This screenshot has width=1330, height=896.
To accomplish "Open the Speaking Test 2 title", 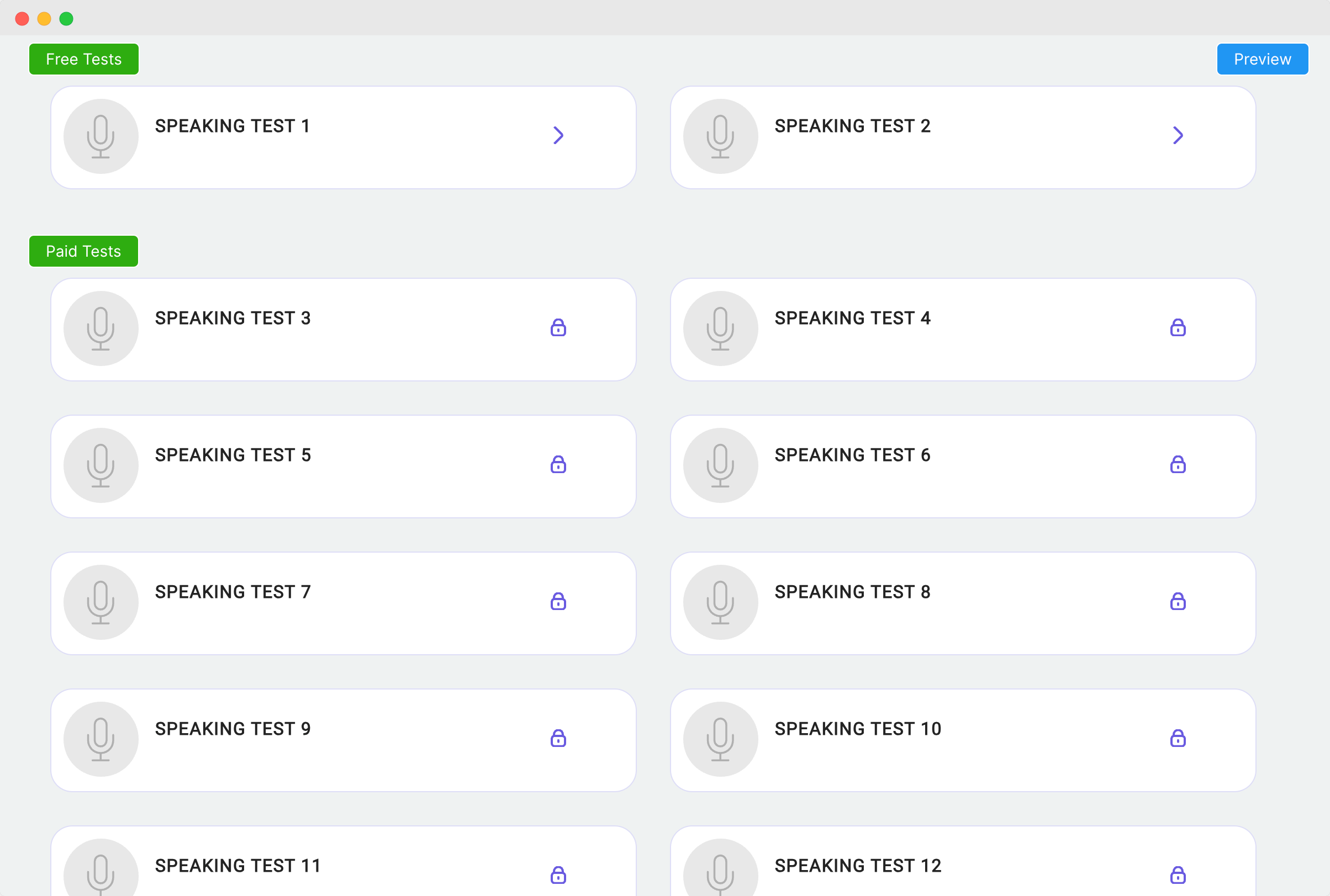I will click(852, 126).
